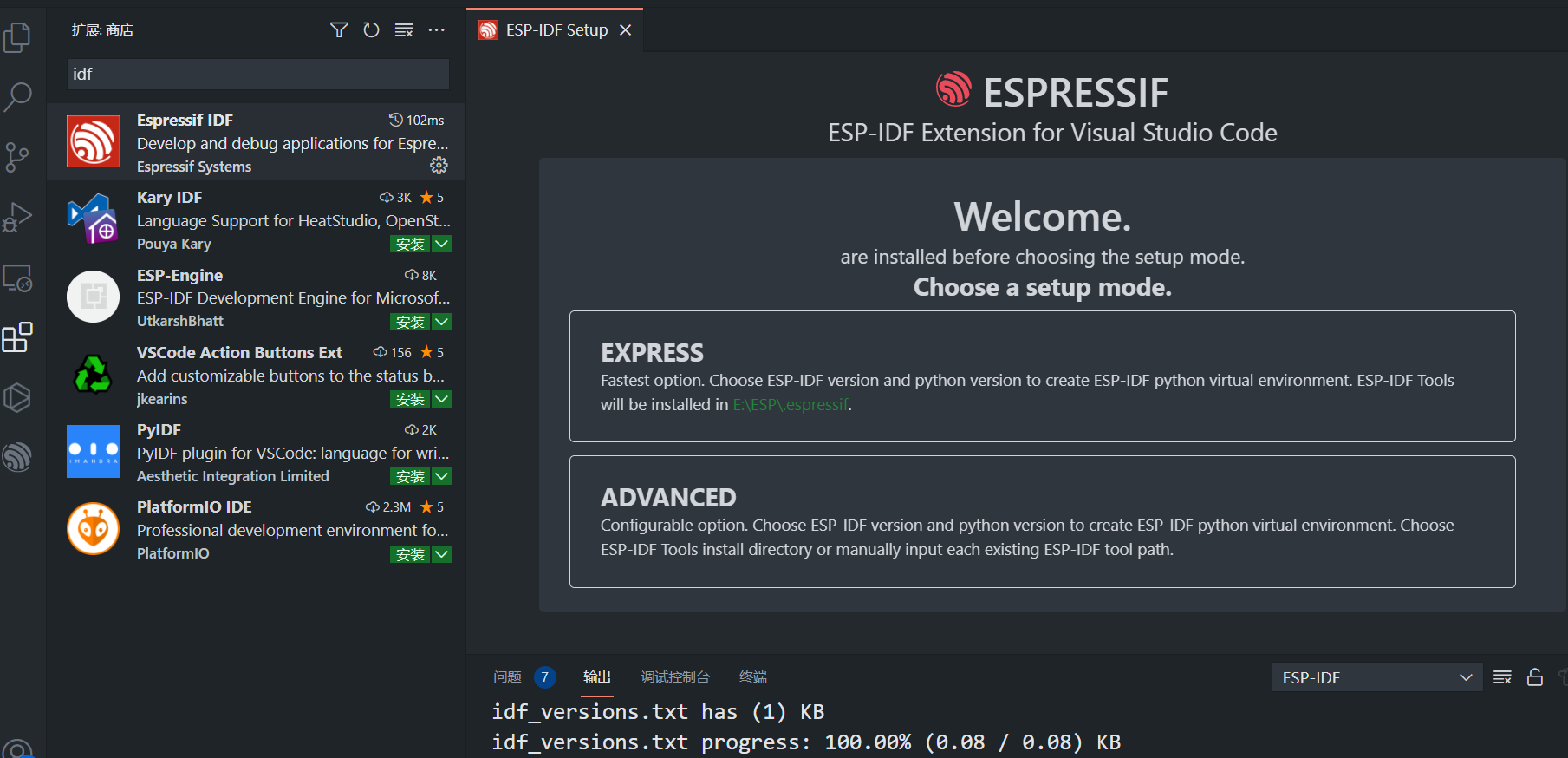Clear extensions search results
Viewport: 1568px width, 758px height.
pyautogui.click(x=404, y=30)
